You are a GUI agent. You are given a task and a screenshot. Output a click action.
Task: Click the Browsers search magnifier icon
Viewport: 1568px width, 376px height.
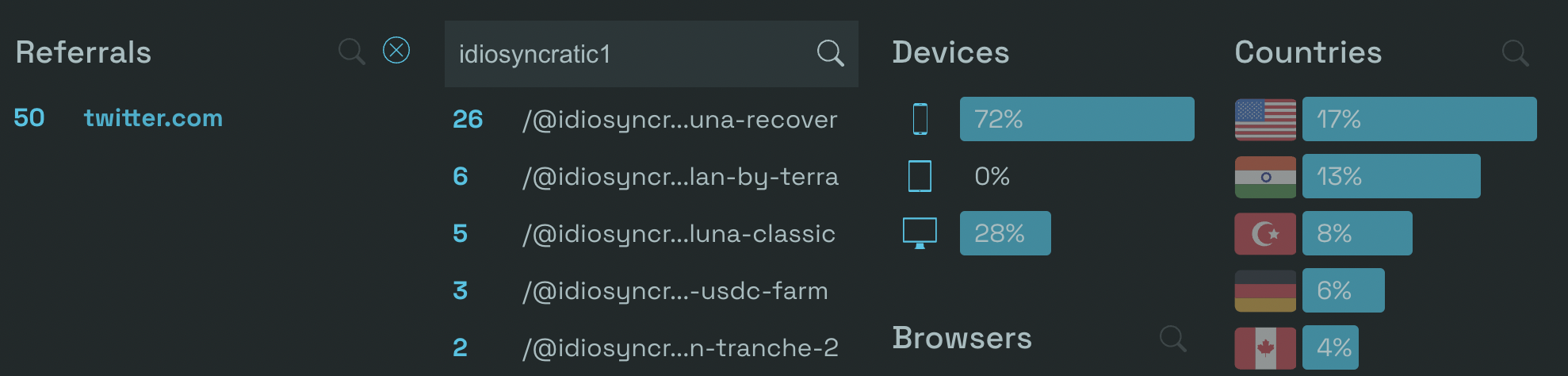[x=1172, y=339]
